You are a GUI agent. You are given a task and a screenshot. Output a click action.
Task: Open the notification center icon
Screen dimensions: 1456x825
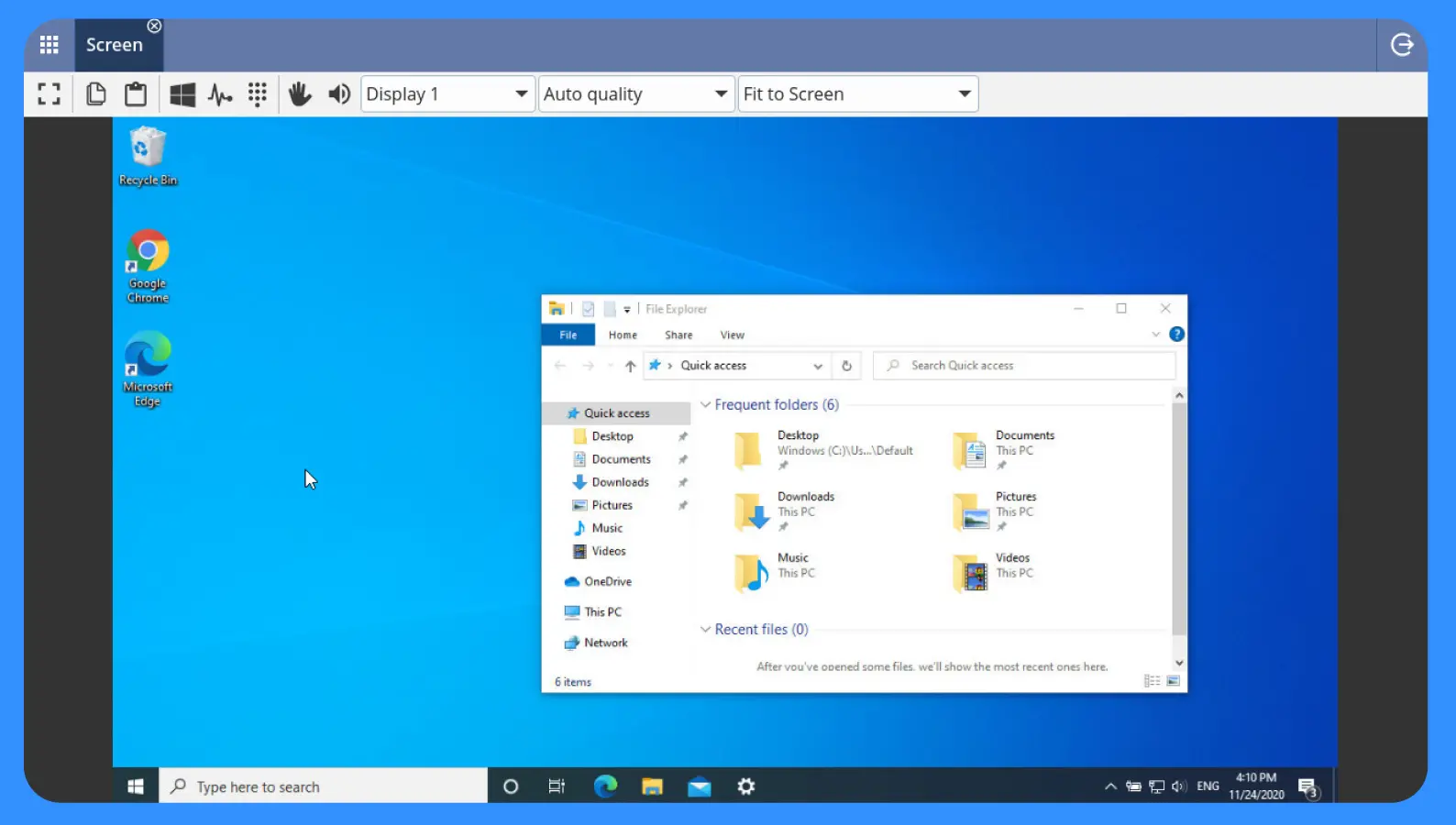1308,787
